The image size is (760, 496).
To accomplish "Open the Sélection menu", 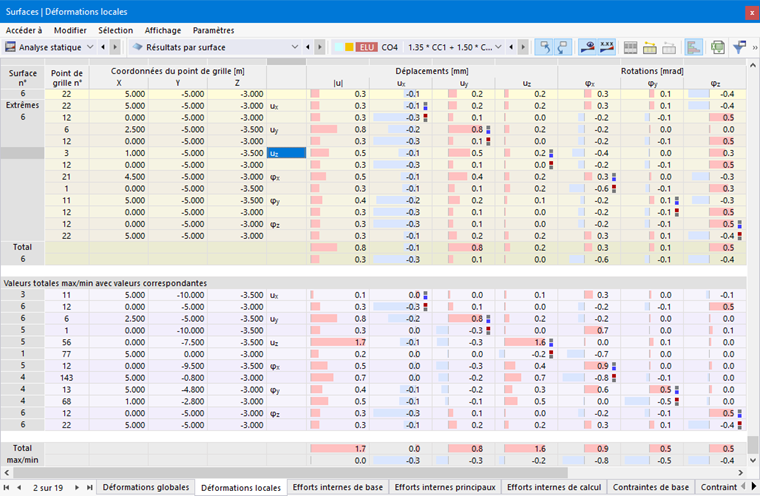I will click(x=115, y=30).
